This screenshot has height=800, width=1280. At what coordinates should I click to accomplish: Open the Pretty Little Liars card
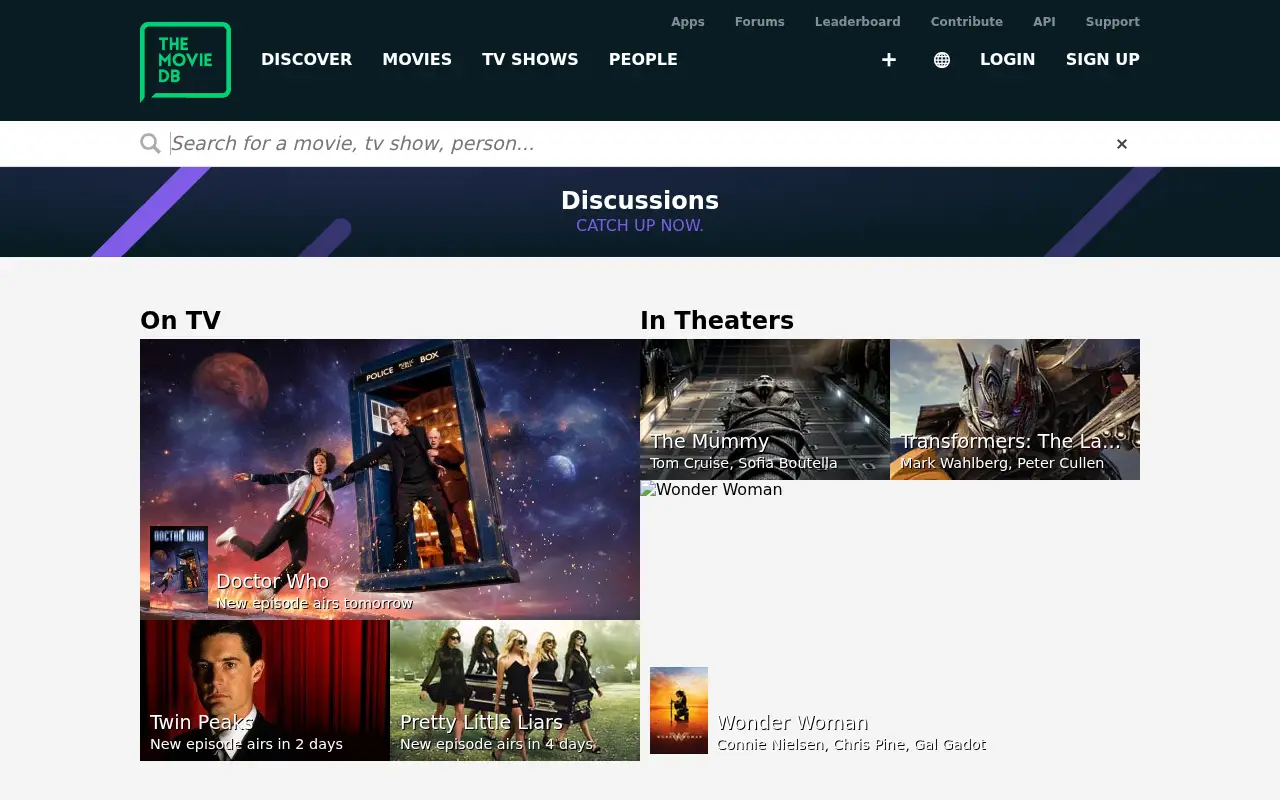pos(515,691)
